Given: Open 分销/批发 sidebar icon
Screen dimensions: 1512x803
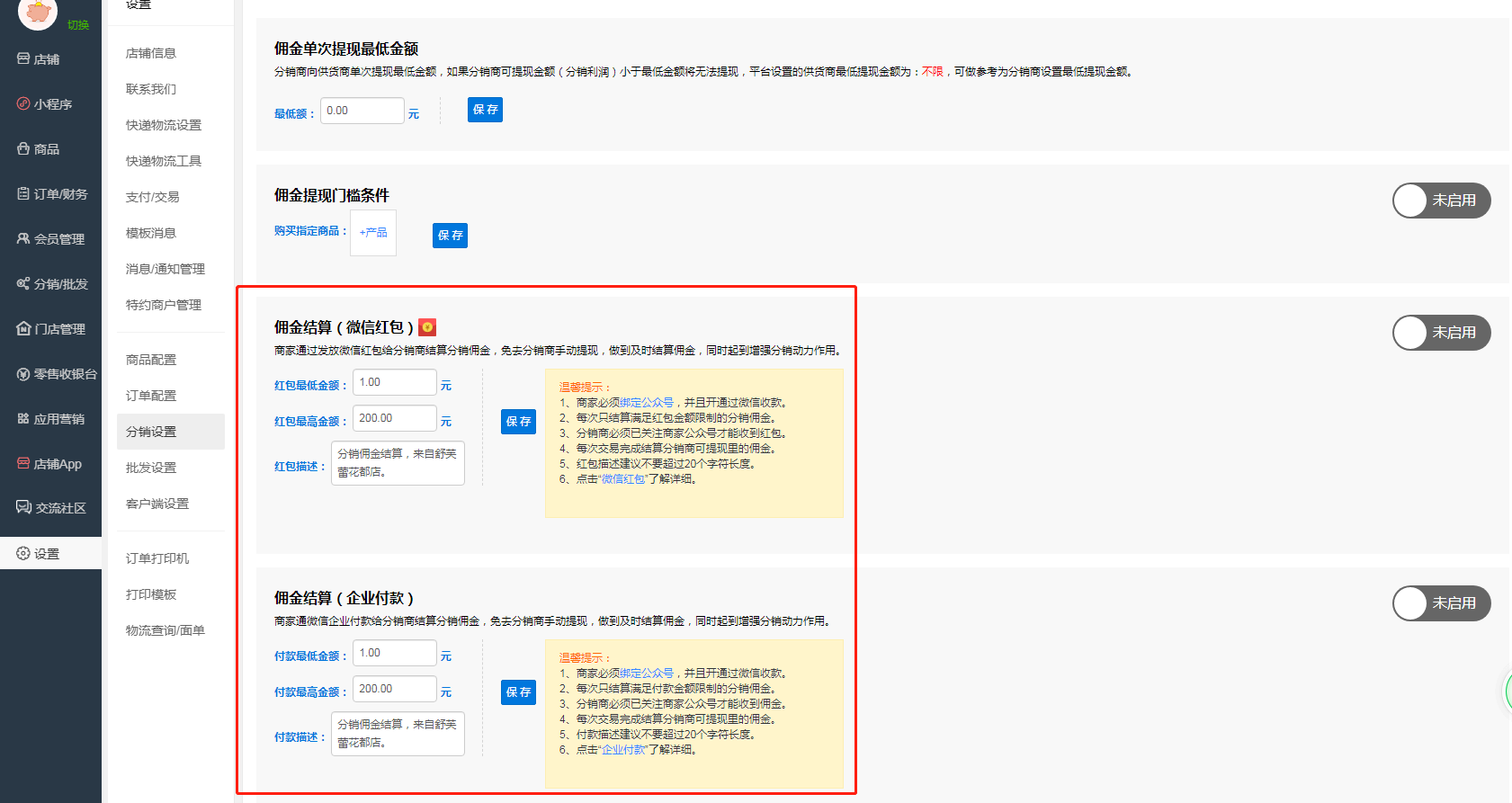Looking at the screenshot, I should tap(23, 283).
